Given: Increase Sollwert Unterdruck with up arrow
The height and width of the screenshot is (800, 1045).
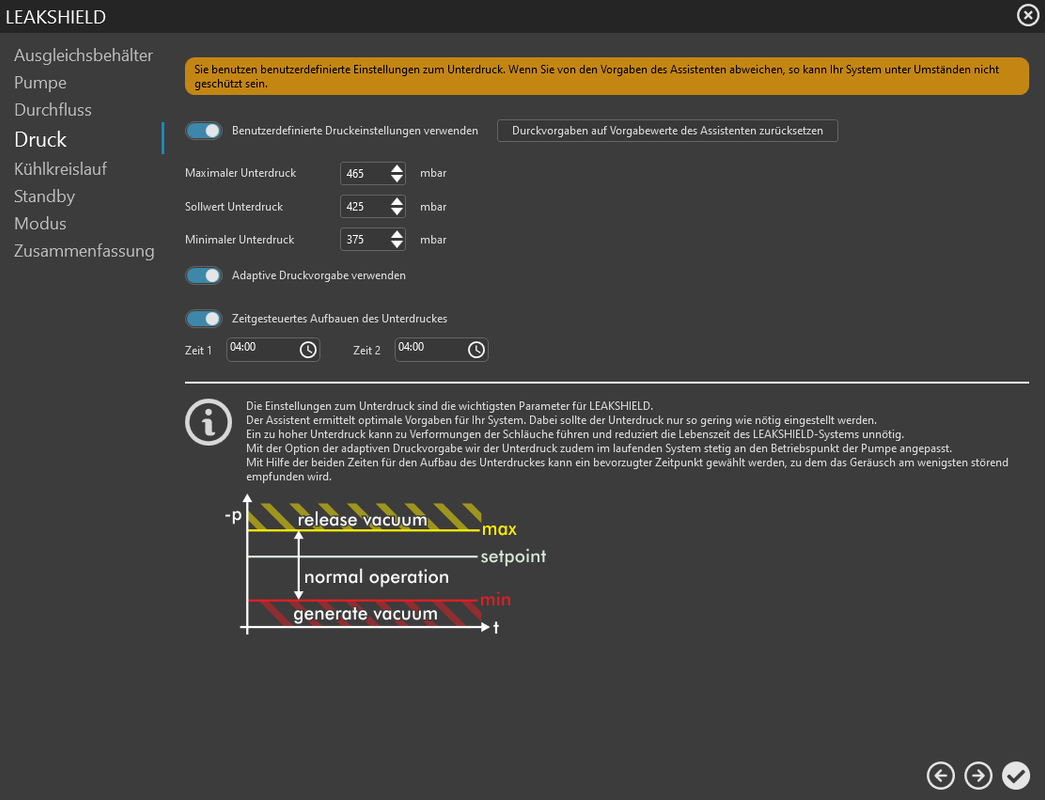Looking at the screenshot, I should 397,201.
